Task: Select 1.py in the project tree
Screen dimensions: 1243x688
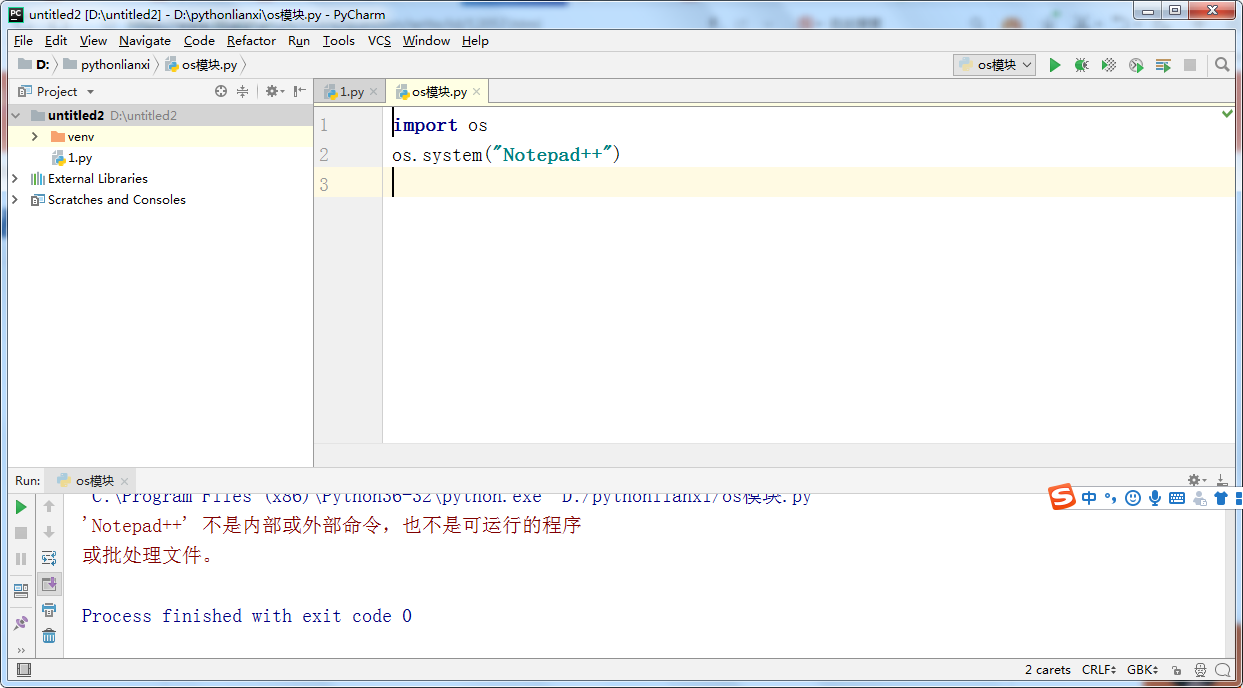Action: (x=80, y=158)
